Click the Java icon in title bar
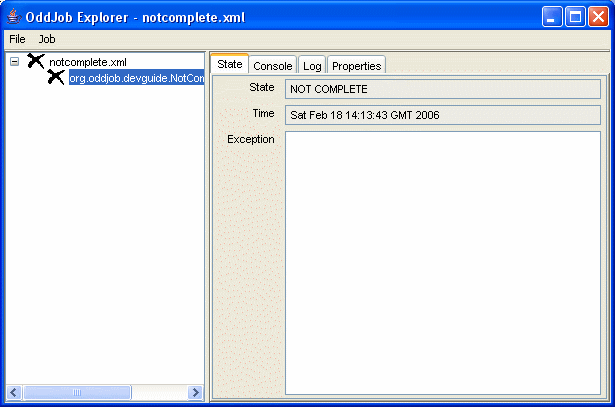The width and height of the screenshot is (615, 407). 13,17
